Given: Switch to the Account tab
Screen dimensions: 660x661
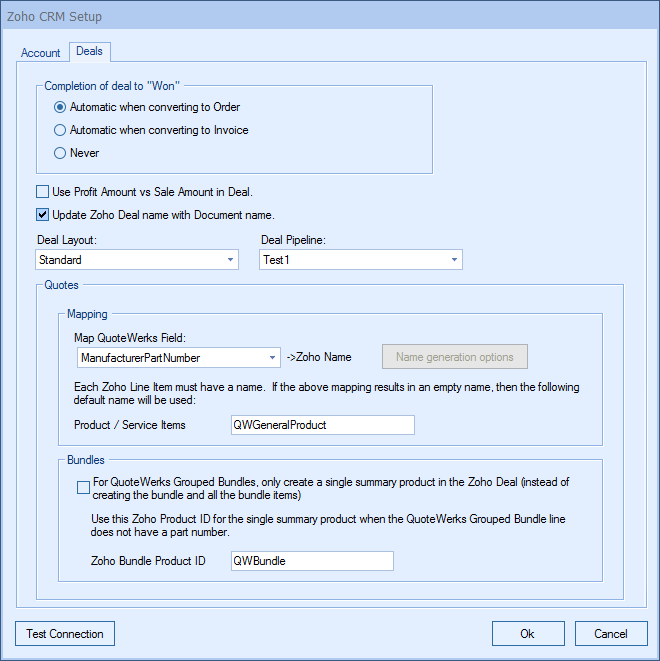Looking at the screenshot, I should (x=41, y=53).
